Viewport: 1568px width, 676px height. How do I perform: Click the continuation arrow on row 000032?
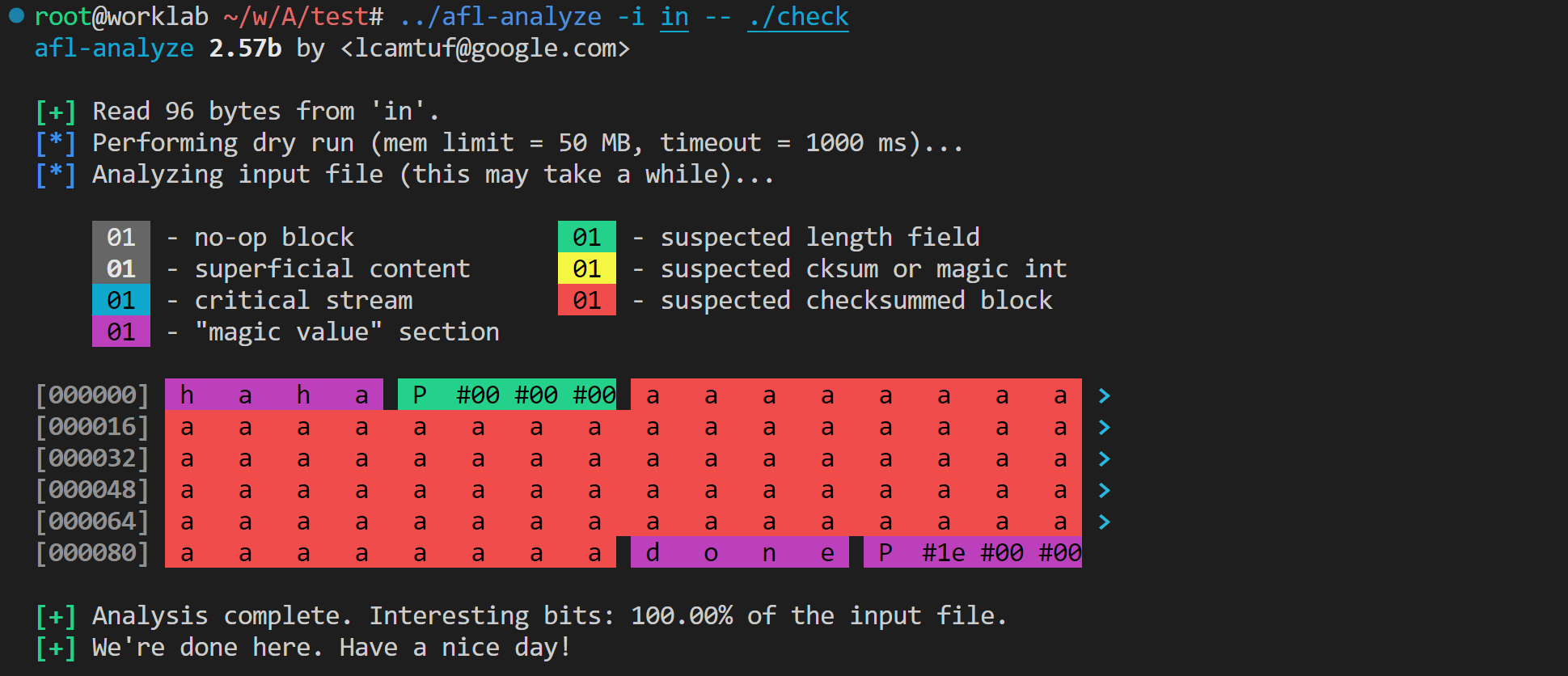pyautogui.click(x=1104, y=458)
